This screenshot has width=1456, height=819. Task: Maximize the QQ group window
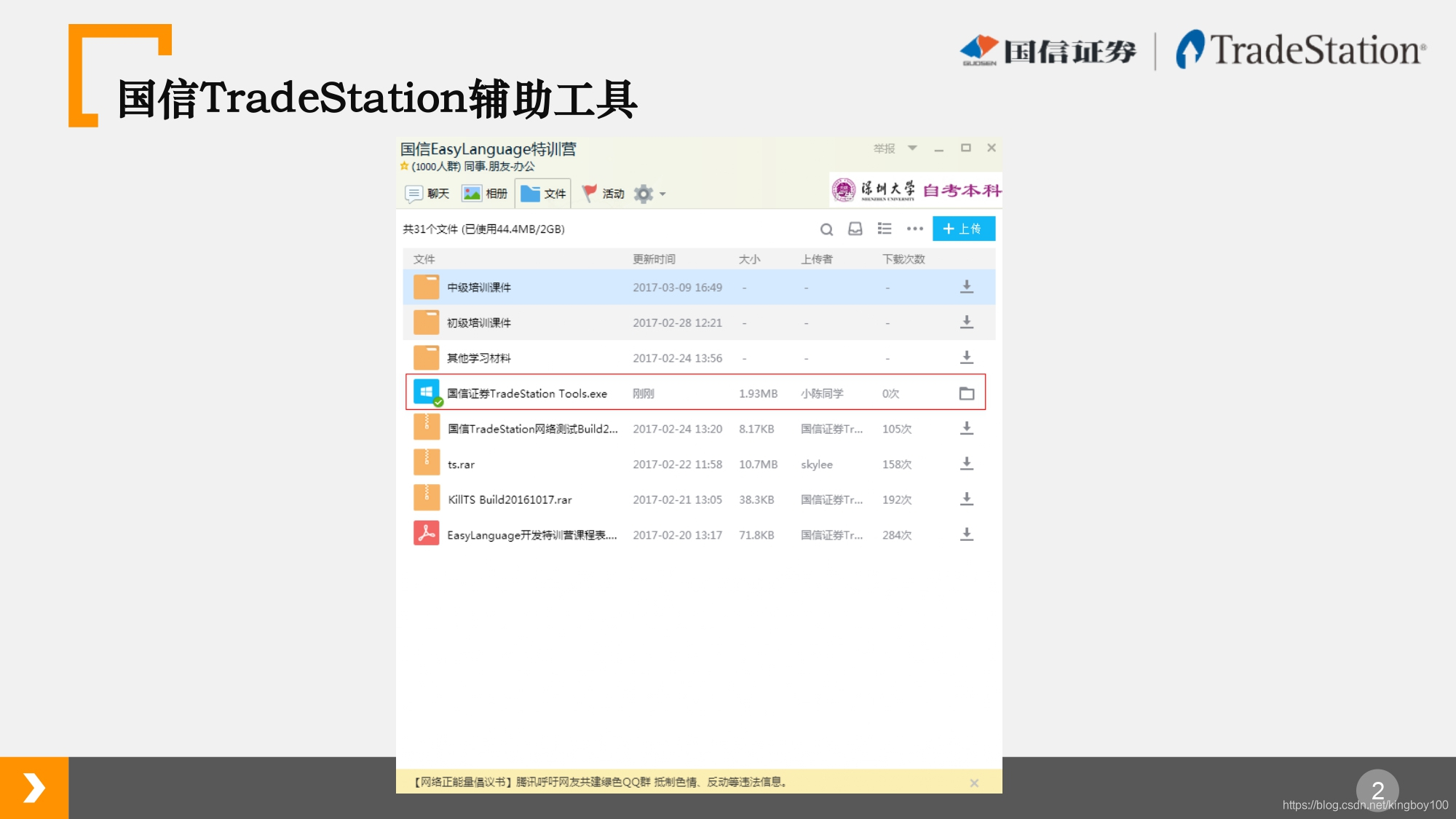click(966, 148)
